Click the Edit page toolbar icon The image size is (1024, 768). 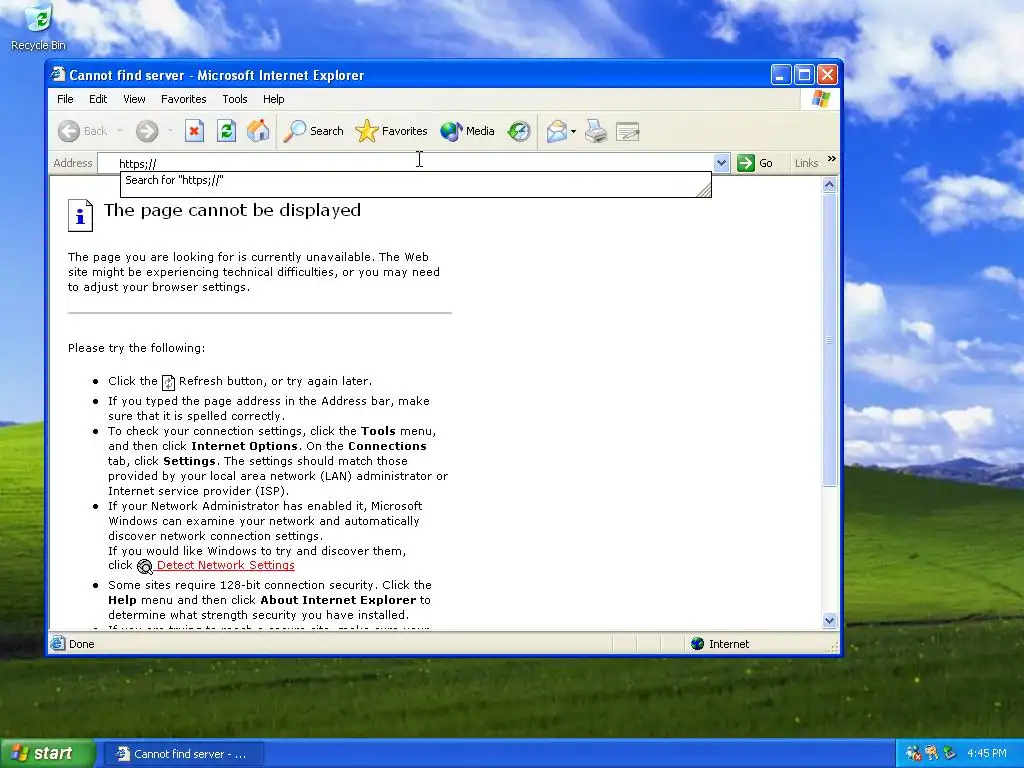(x=628, y=131)
